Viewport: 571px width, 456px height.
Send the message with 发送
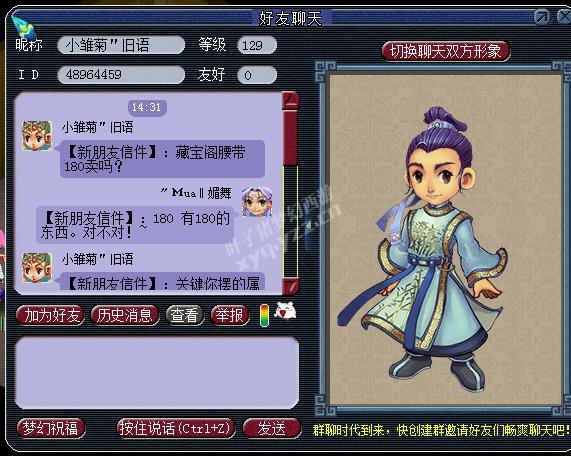point(272,428)
